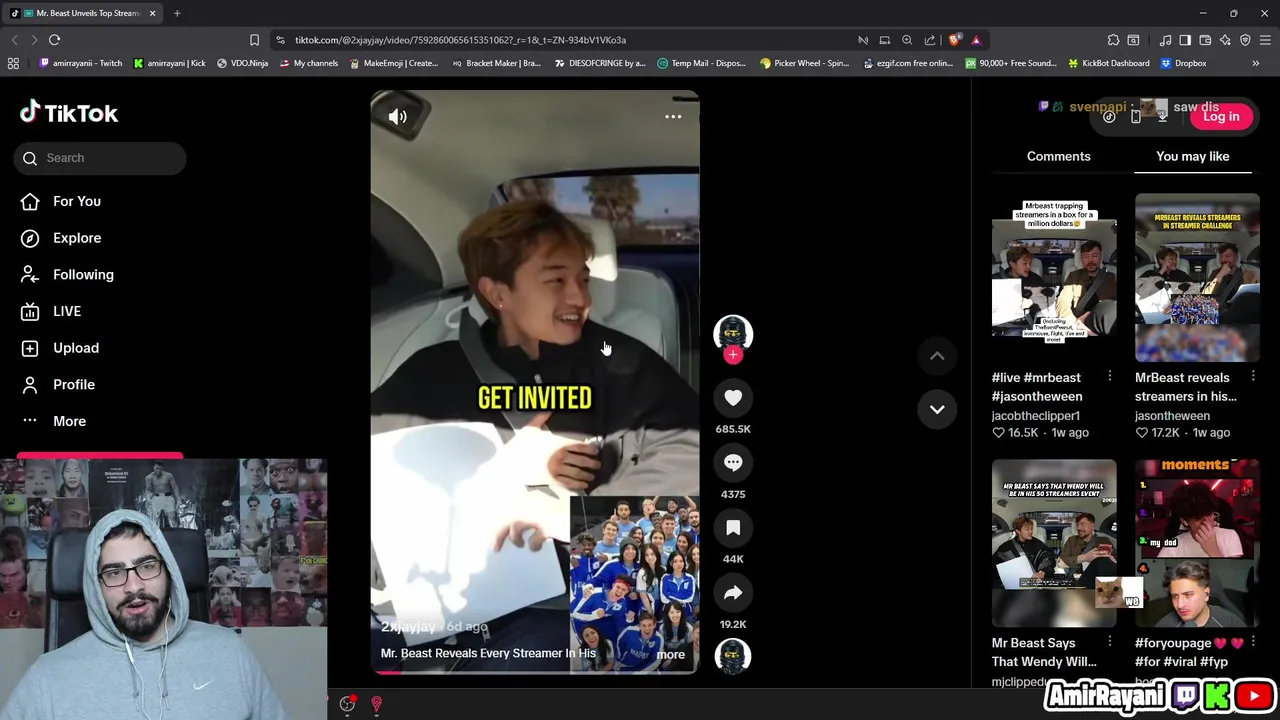Open the spinning sound disc under the share count
Screen dimensions: 1280x720
click(x=733, y=656)
